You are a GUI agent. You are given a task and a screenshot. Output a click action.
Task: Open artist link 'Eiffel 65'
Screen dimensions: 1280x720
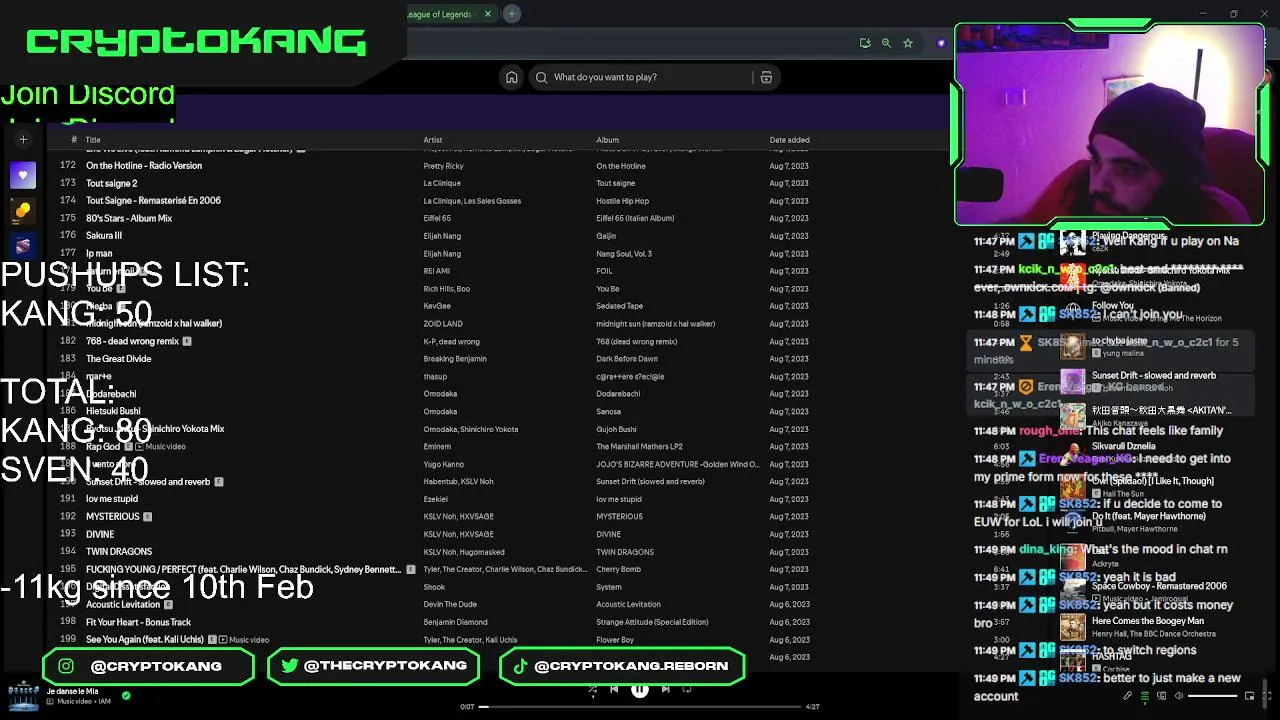point(437,218)
